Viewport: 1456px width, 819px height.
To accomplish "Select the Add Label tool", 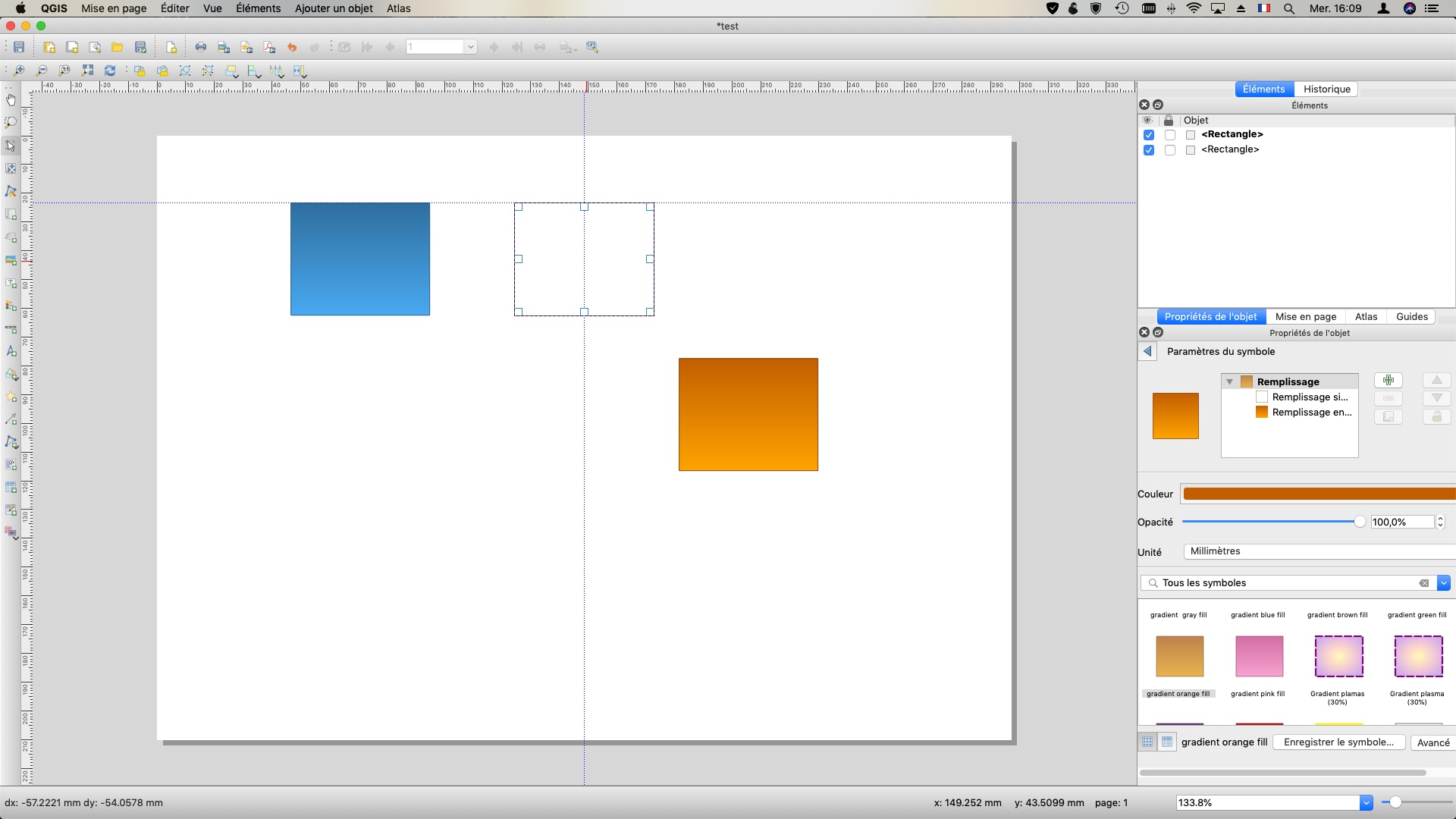I will coord(11,283).
